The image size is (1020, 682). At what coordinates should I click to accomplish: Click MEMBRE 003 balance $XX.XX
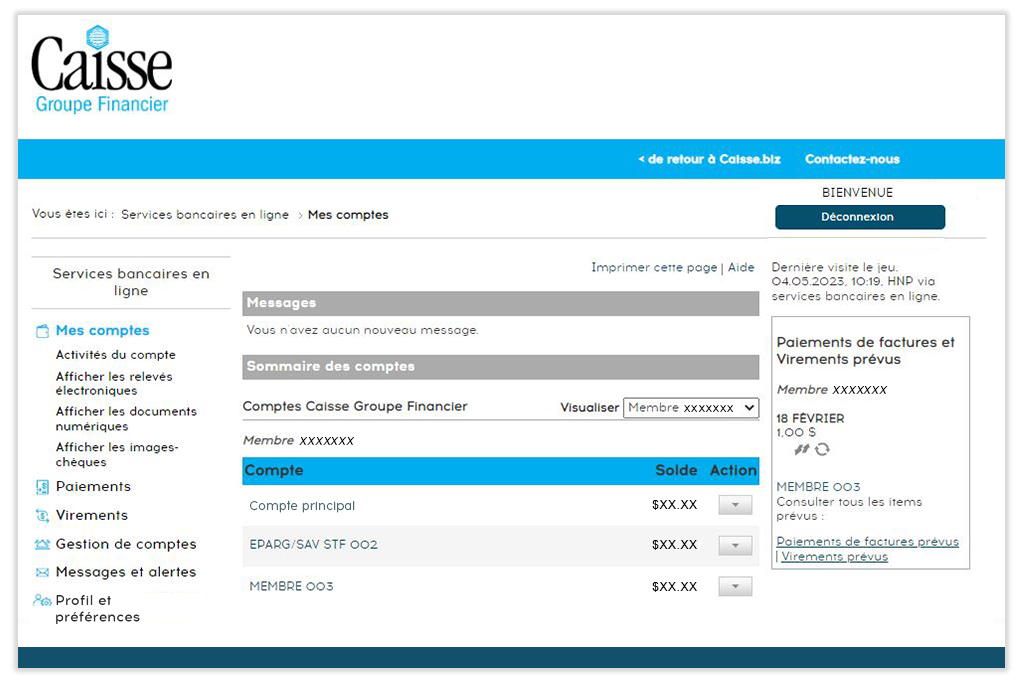pos(675,587)
